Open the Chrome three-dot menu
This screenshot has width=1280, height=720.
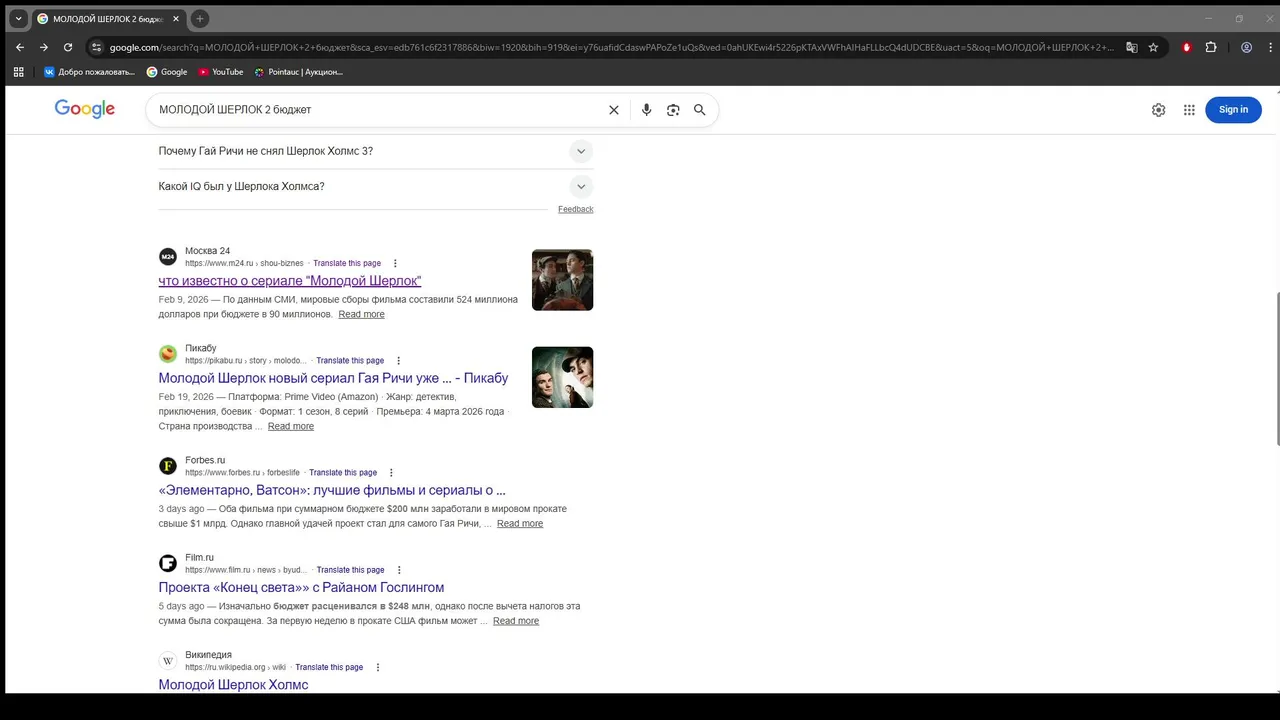point(1270,47)
